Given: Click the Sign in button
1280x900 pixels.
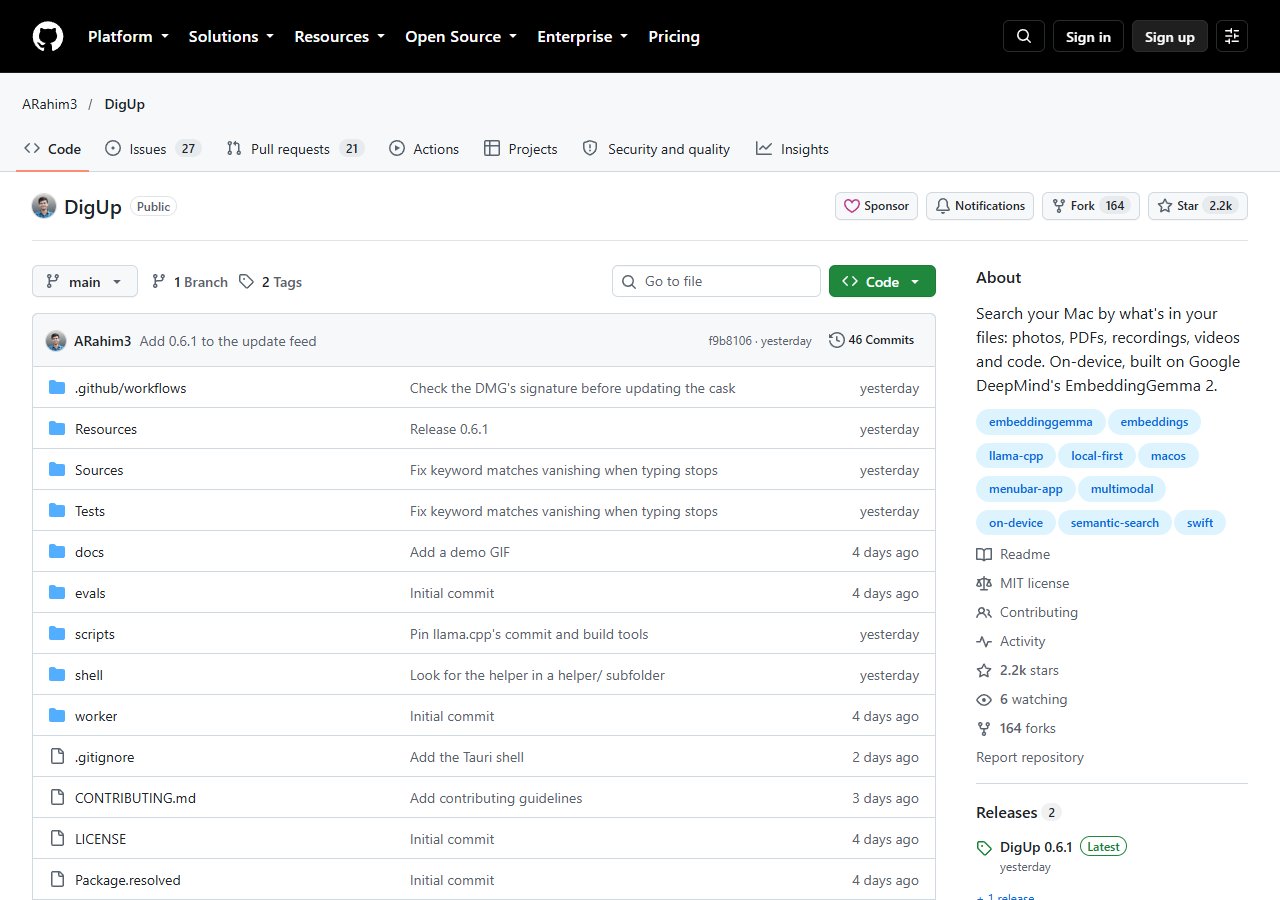Looking at the screenshot, I should click(1088, 36).
